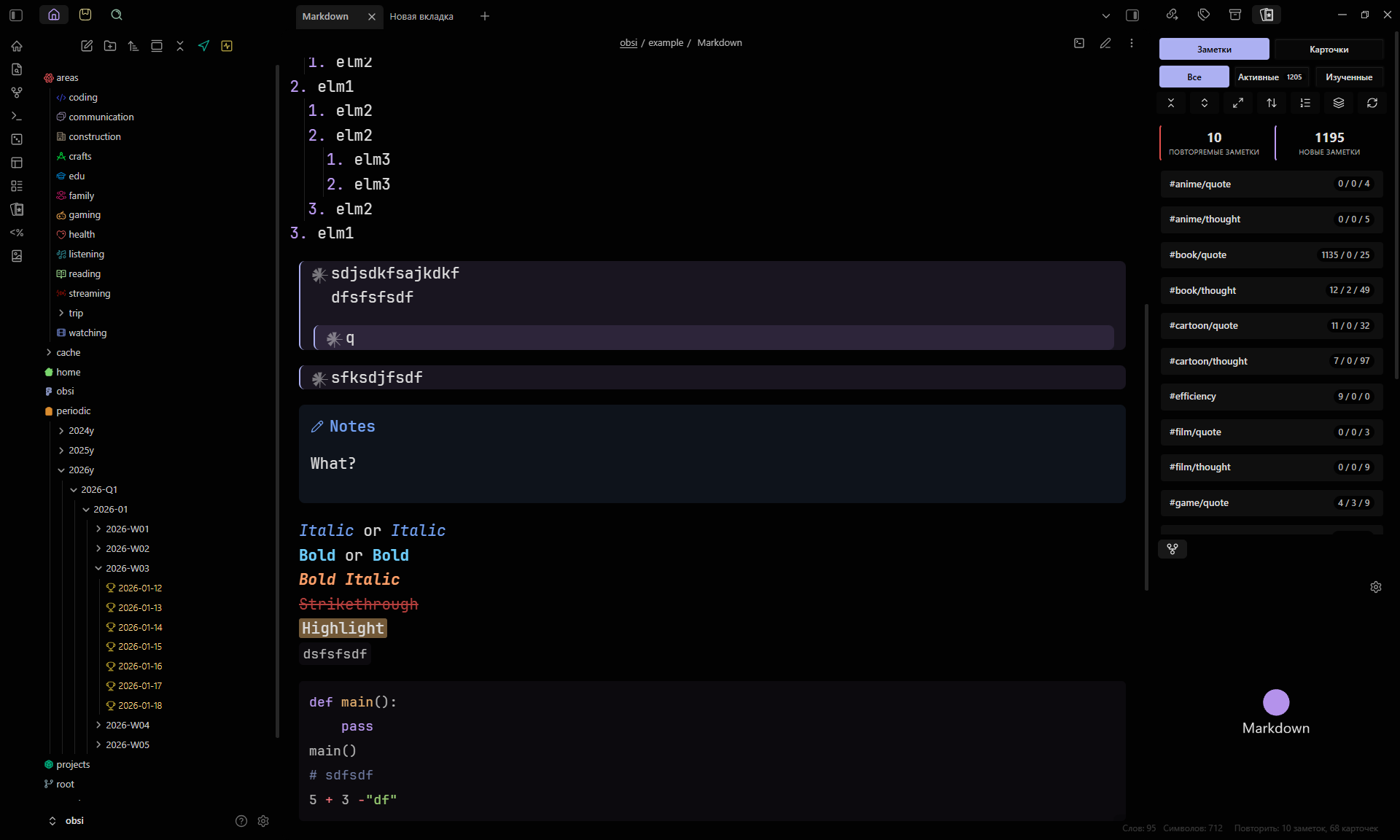Open the archive box panel icon
The width and height of the screenshot is (1400, 840).
[x=1235, y=15]
